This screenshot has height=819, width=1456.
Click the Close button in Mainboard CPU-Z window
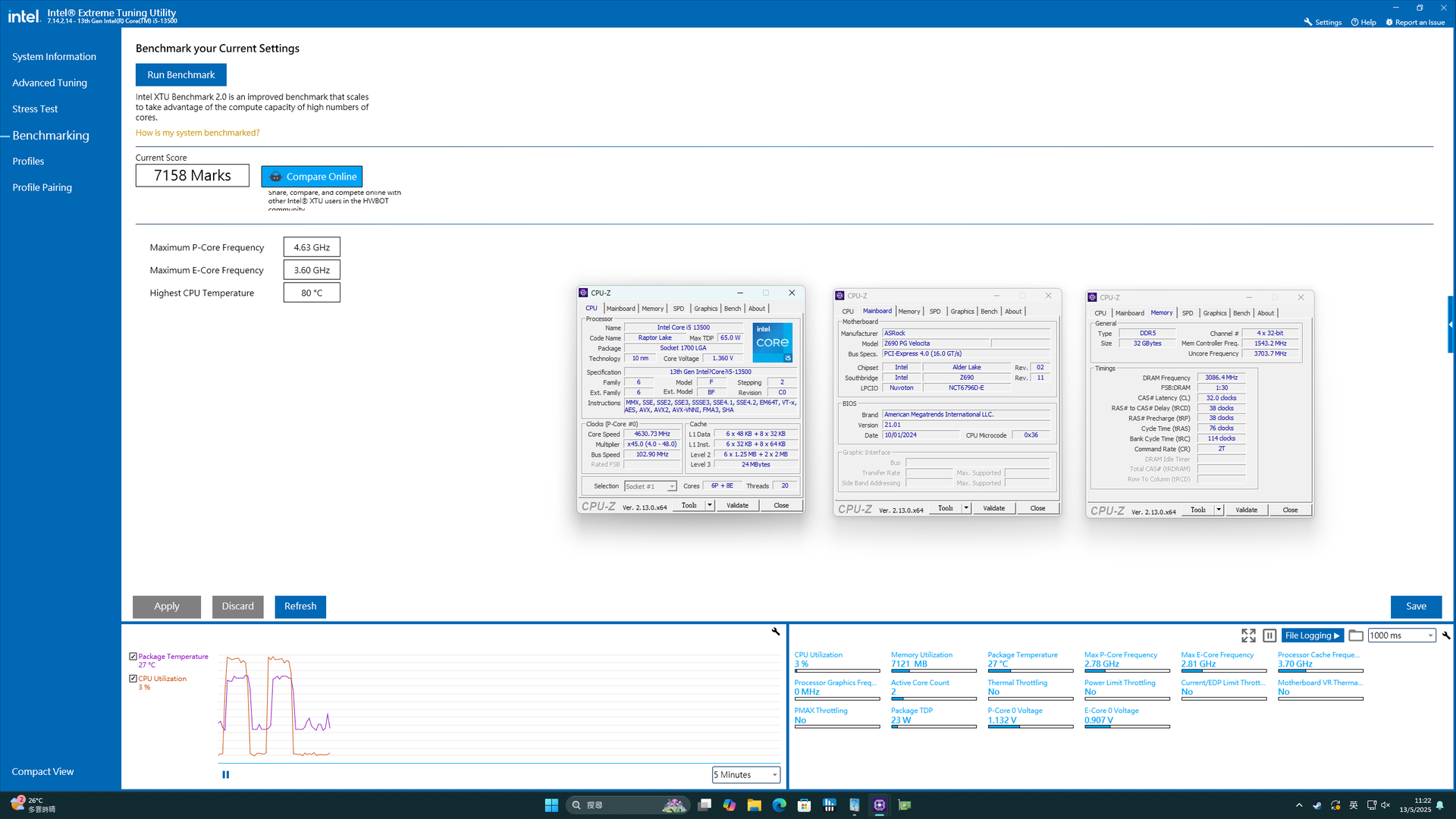(x=1037, y=508)
